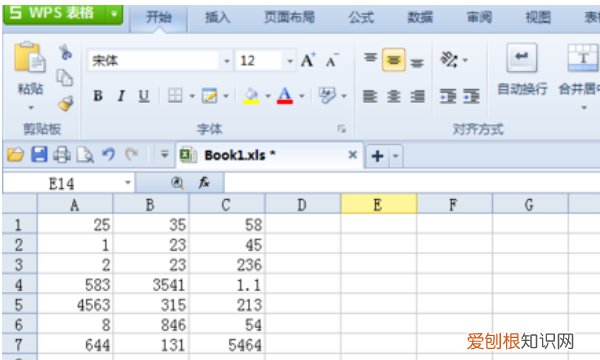Switch to the 开始 tab
Screen dimensions: 600x360
coord(158,17)
